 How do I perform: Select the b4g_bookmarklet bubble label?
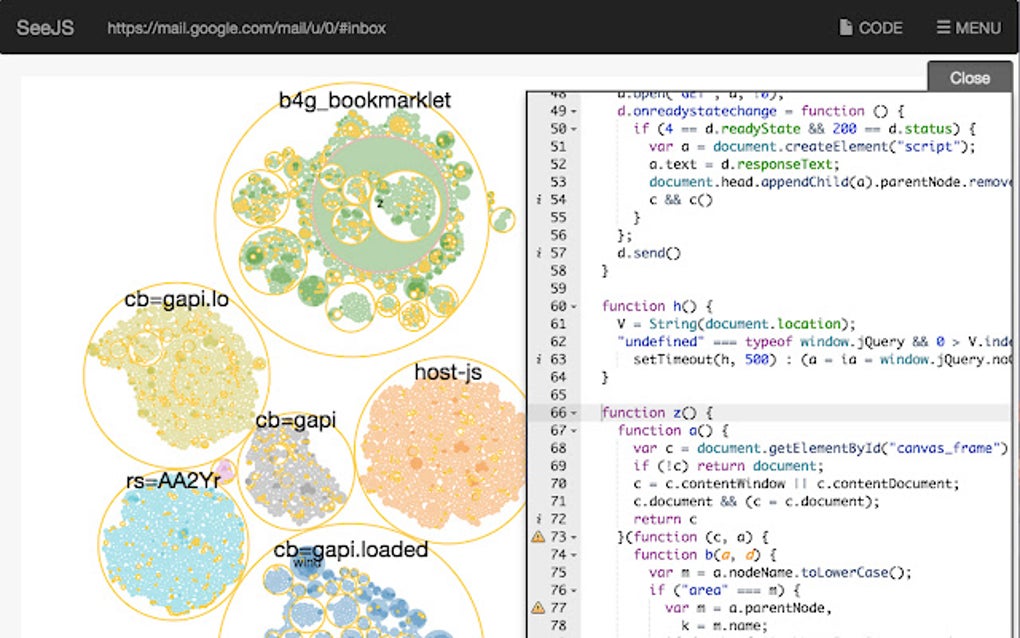coord(364,100)
